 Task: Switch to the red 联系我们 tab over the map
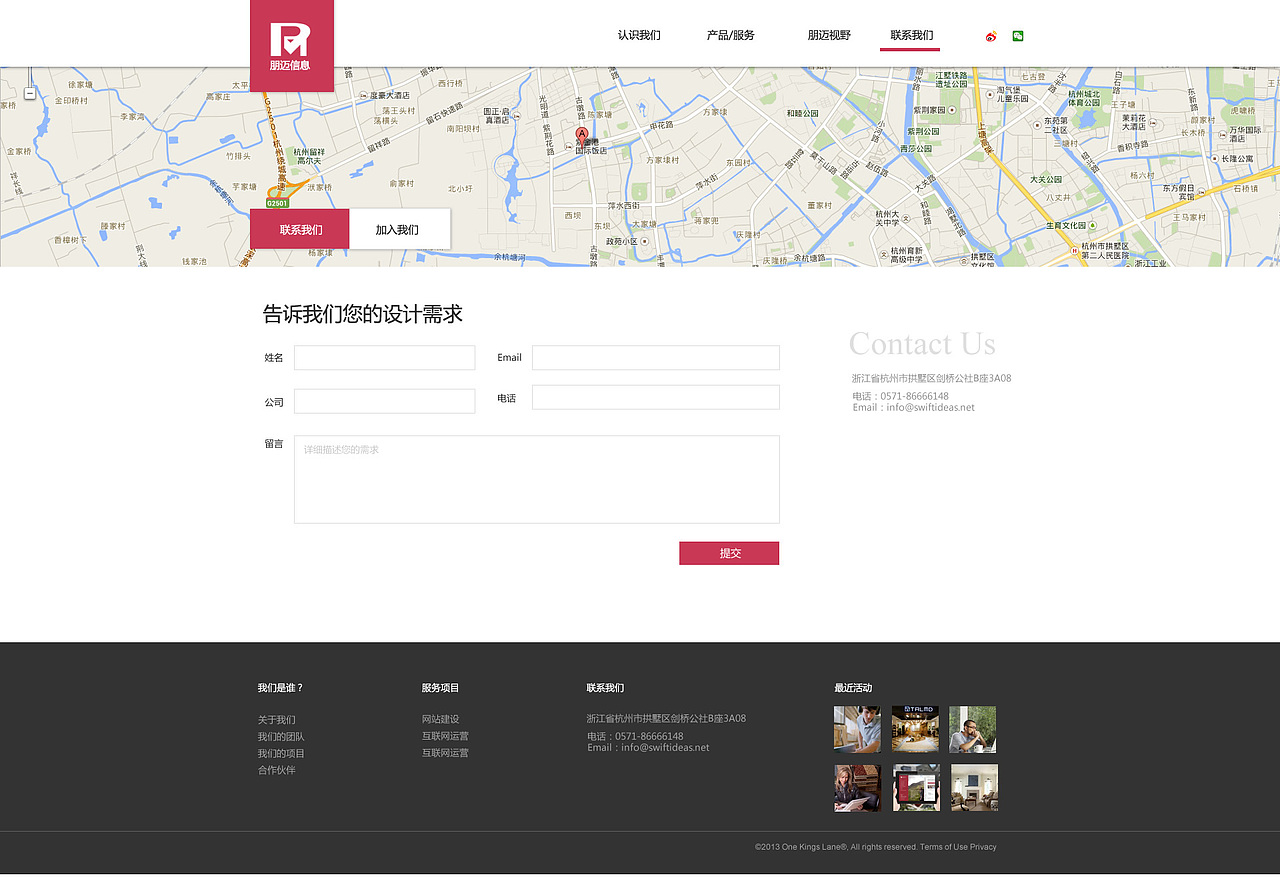(300, 229)
